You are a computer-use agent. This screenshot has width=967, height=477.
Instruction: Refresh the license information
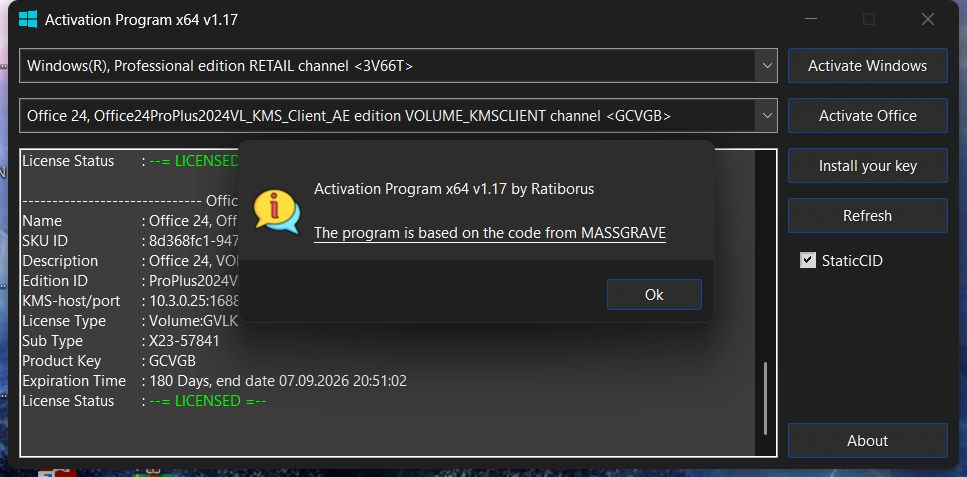[867, 215]
